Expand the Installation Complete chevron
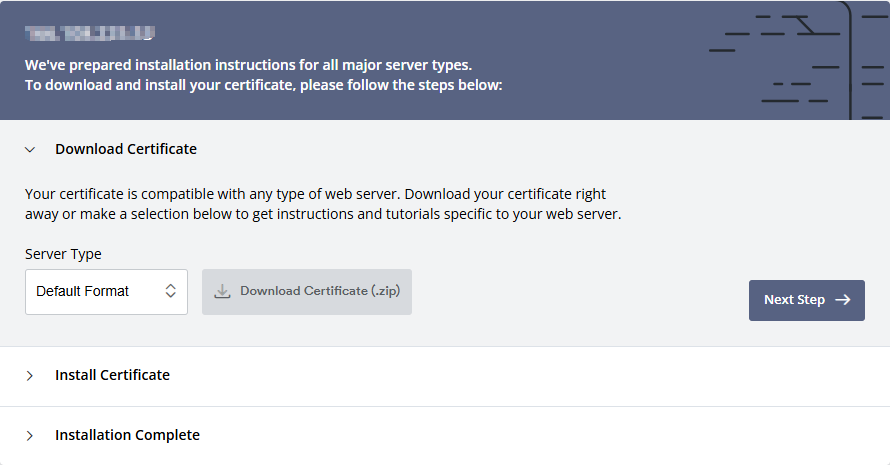 (x=30, y=436)
